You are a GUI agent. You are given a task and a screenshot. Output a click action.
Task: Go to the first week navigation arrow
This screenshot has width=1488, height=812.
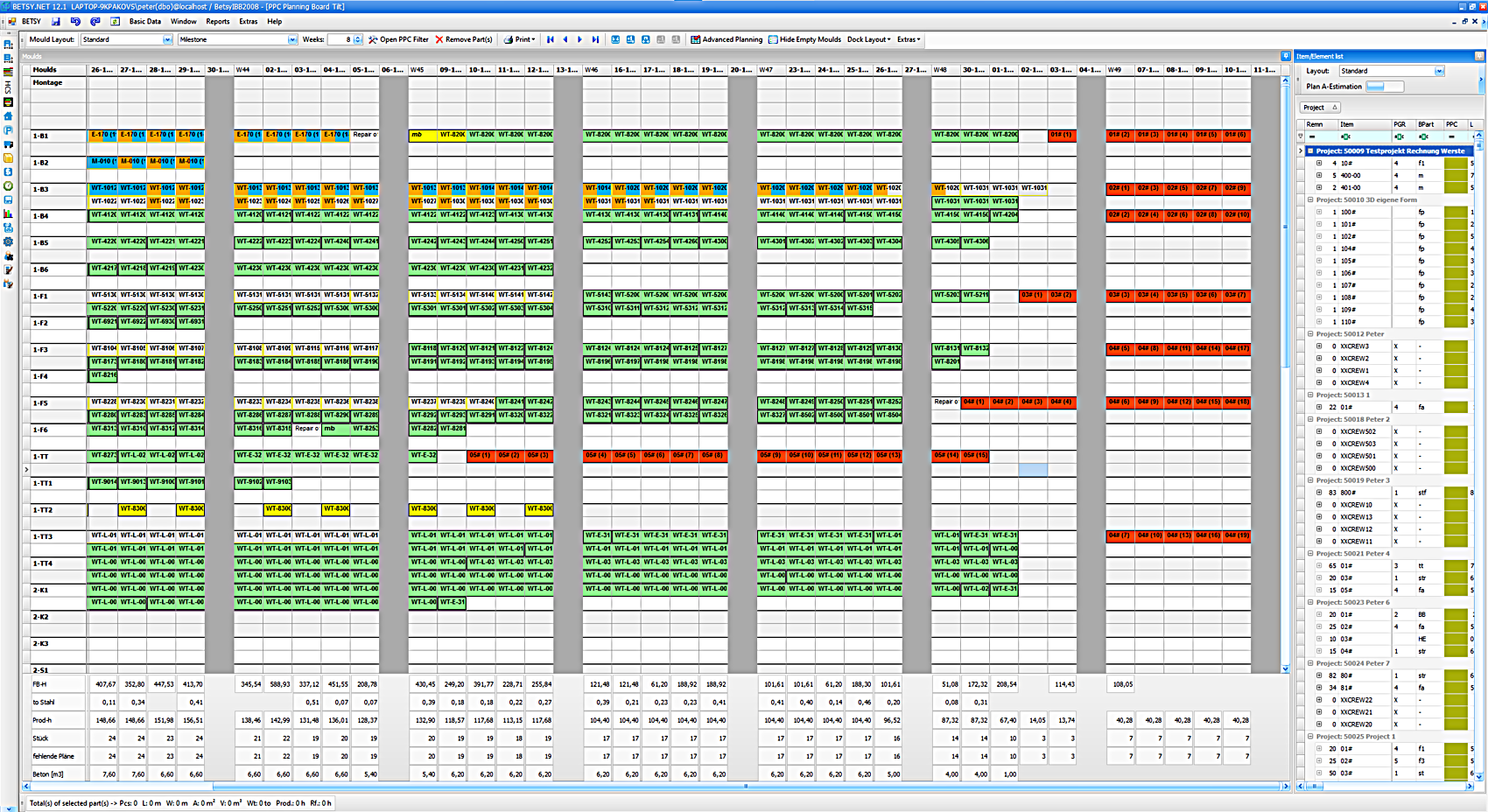(x=550, y=39)
